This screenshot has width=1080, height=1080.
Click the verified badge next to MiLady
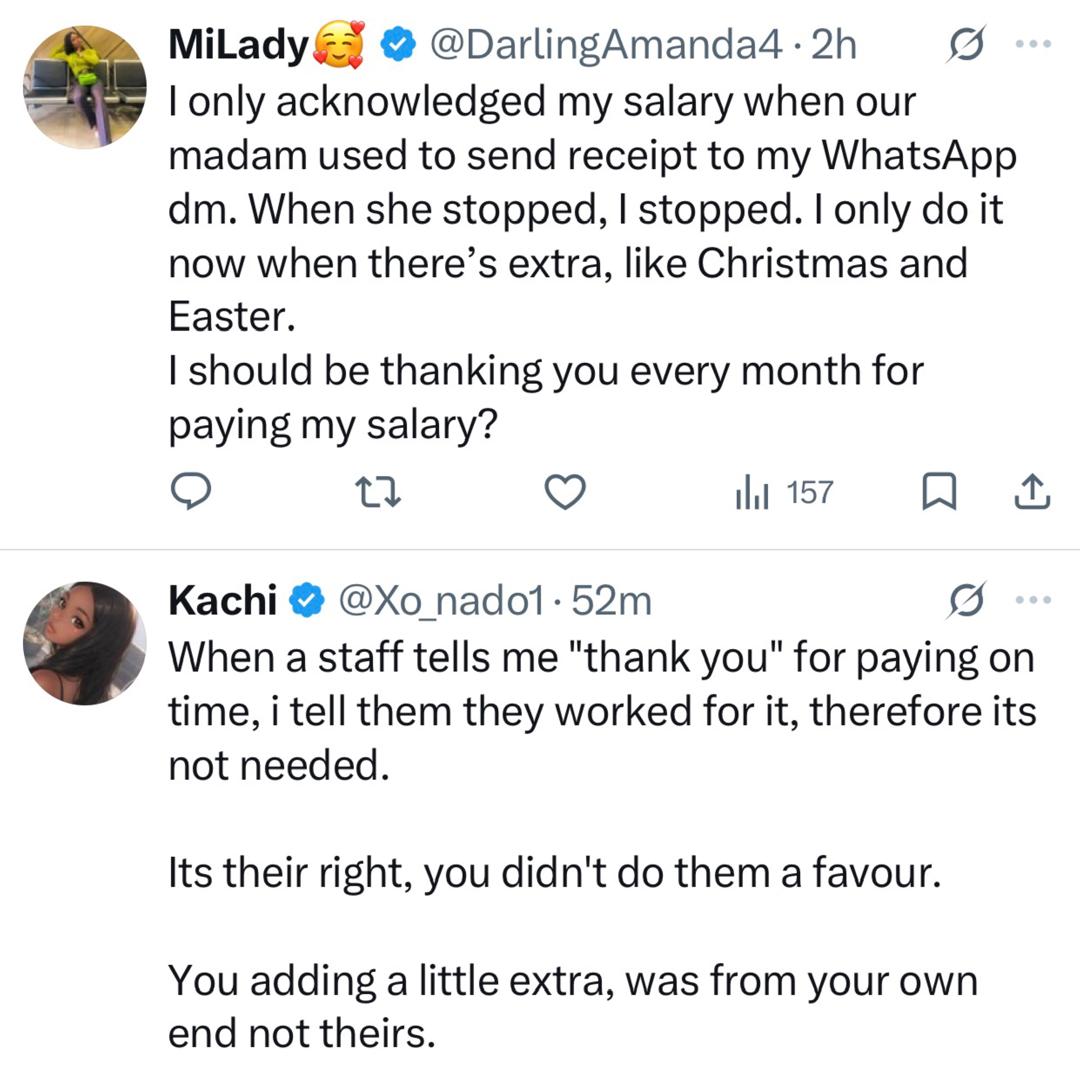[x=399, y=42]
